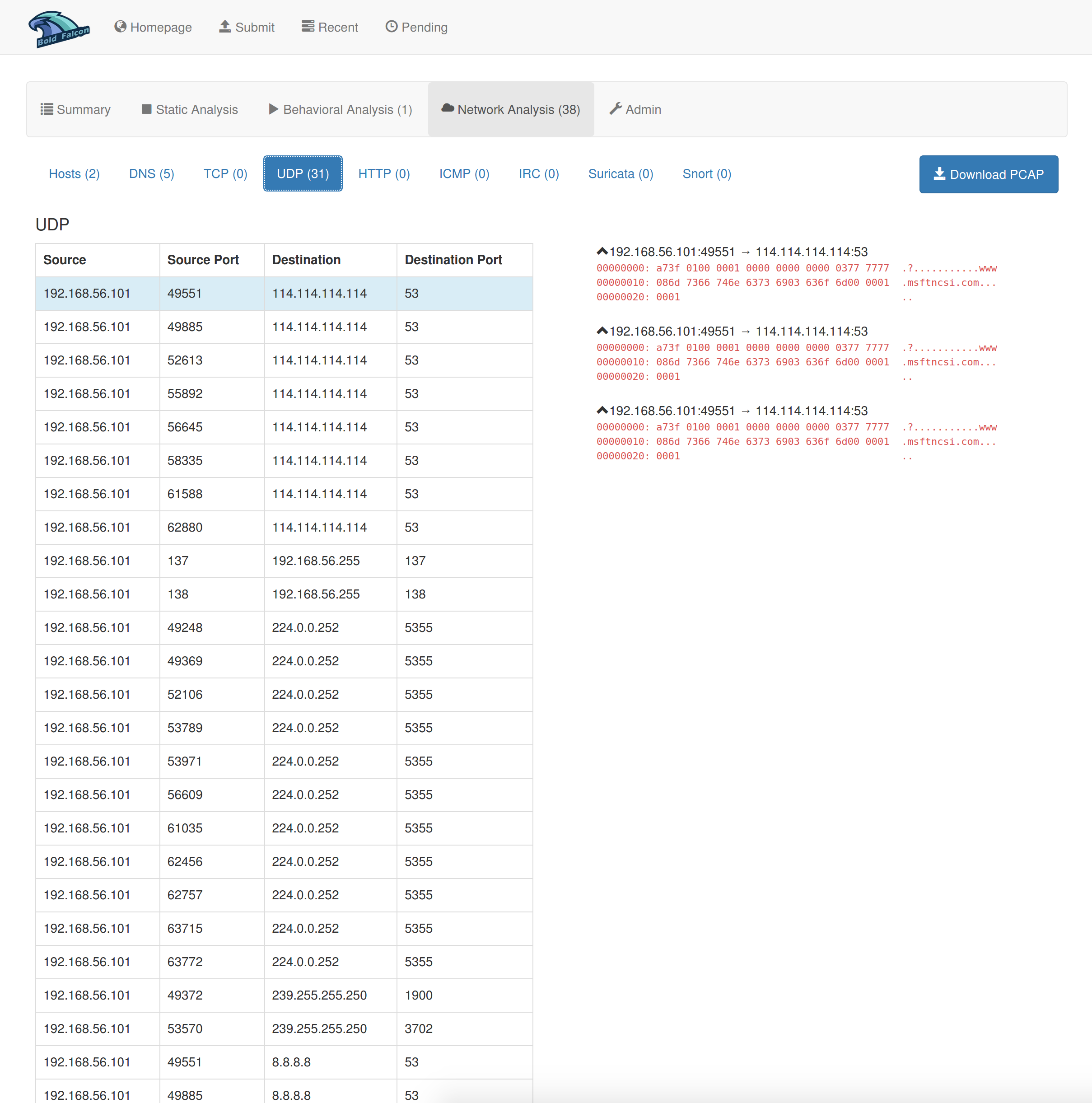Open the Static Analysis tab

pyautogui.click(x=190, y=109)
